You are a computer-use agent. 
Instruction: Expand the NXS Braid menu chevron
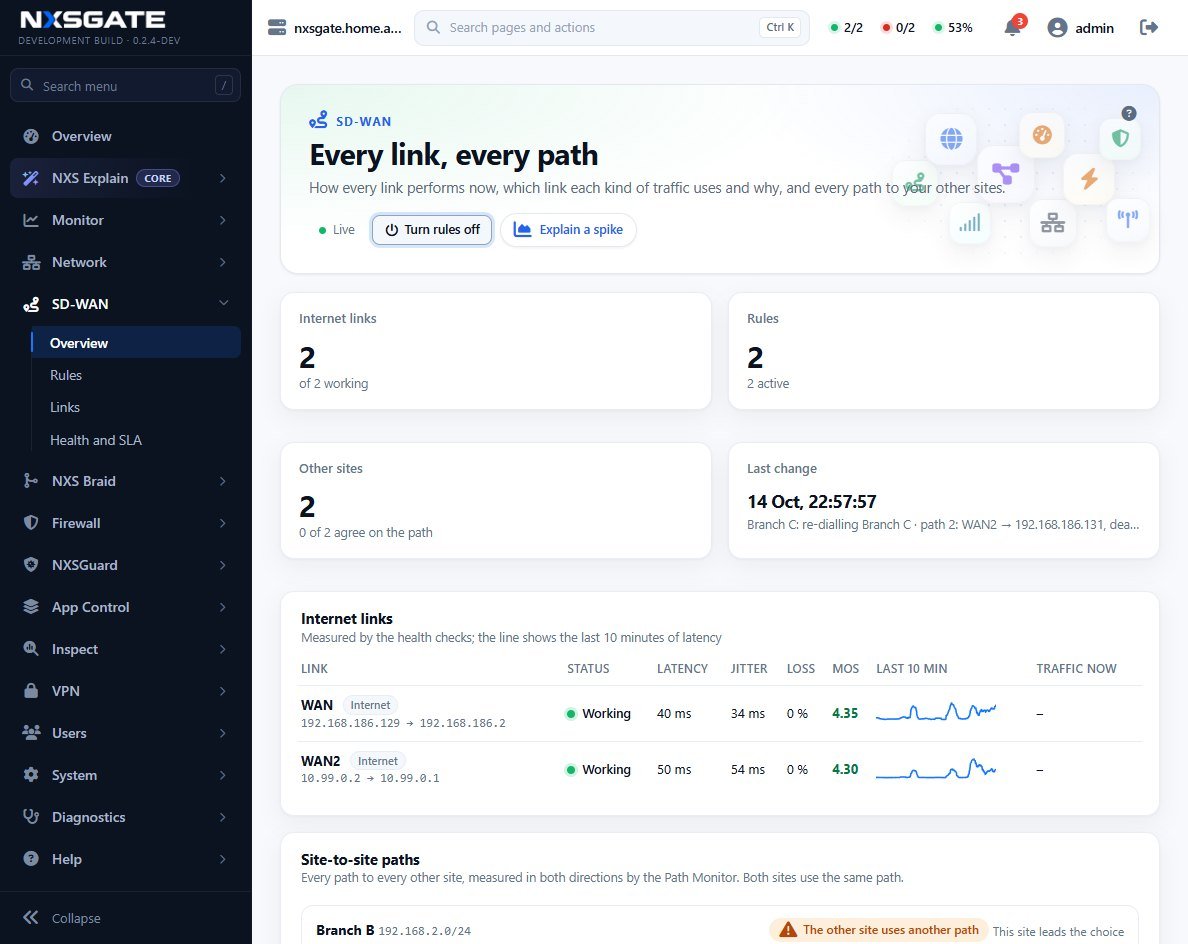point(223,481)
